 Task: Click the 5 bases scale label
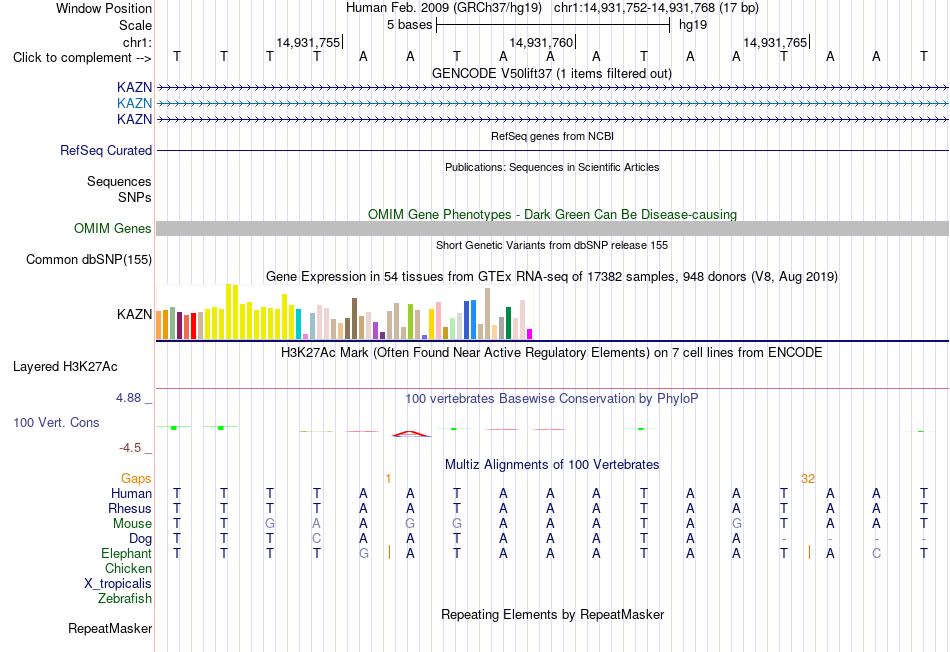410,25
